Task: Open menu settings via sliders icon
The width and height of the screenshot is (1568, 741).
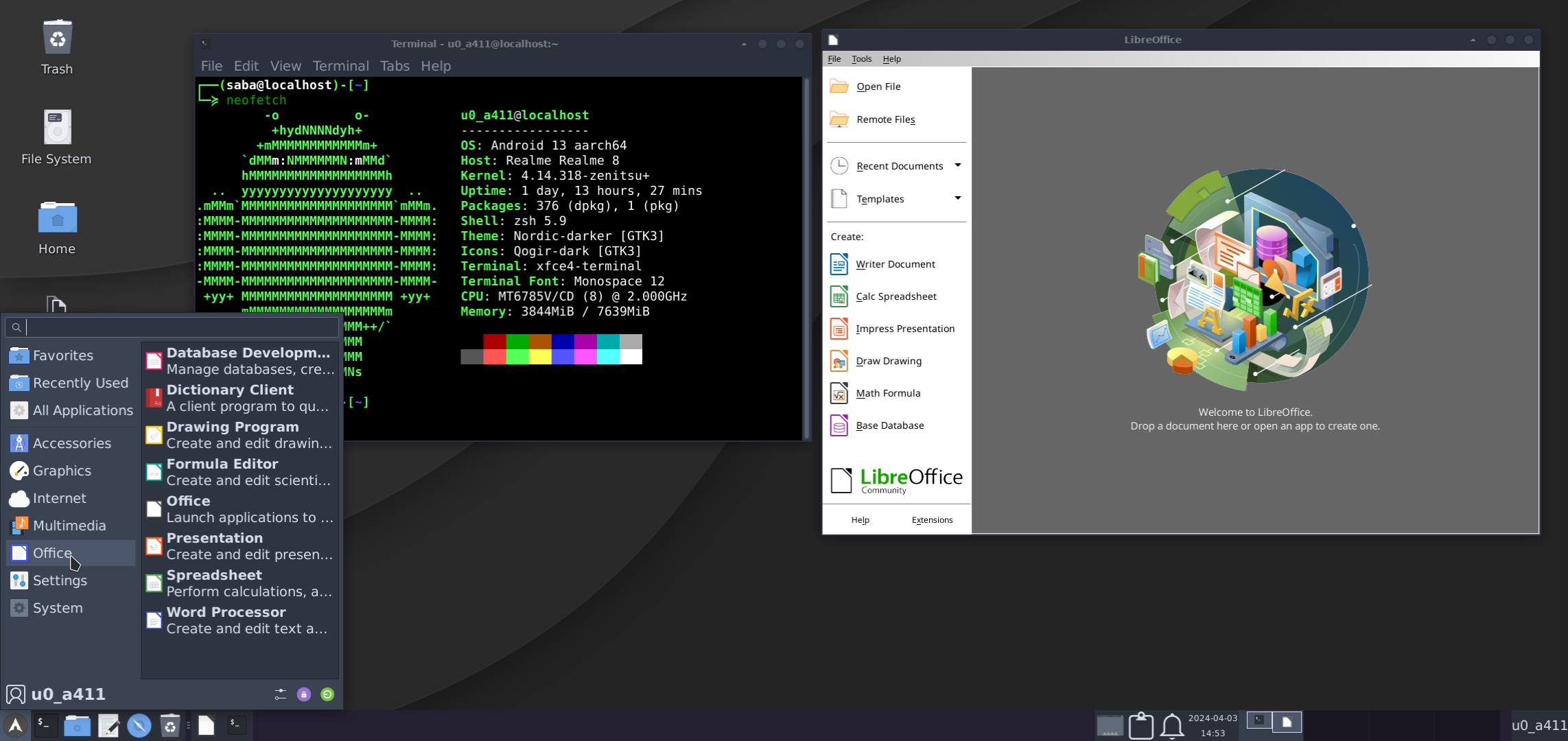Action: click(280, 694)
